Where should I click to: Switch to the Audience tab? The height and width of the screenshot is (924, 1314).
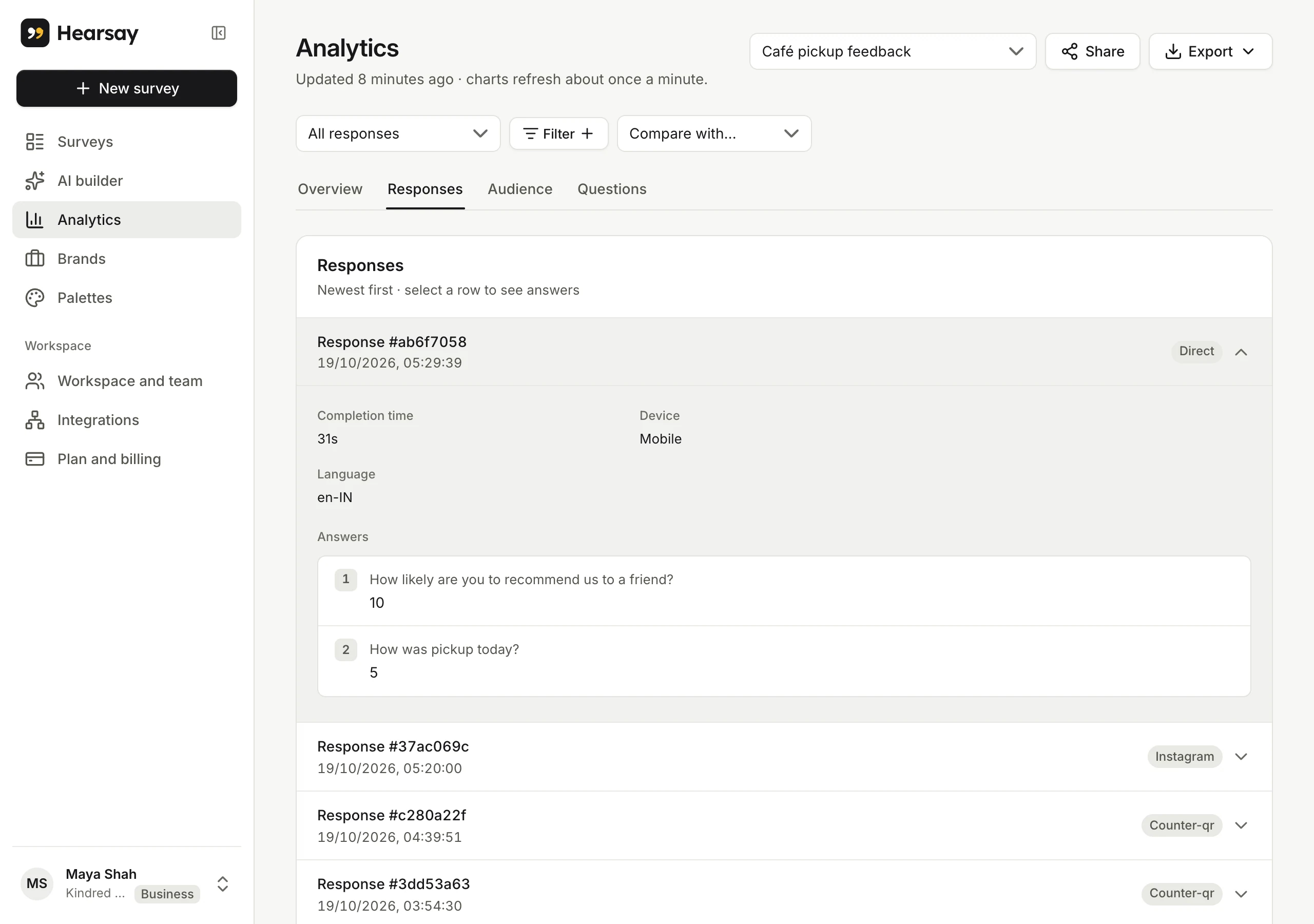pyautogui.click(x=520, y=189)
